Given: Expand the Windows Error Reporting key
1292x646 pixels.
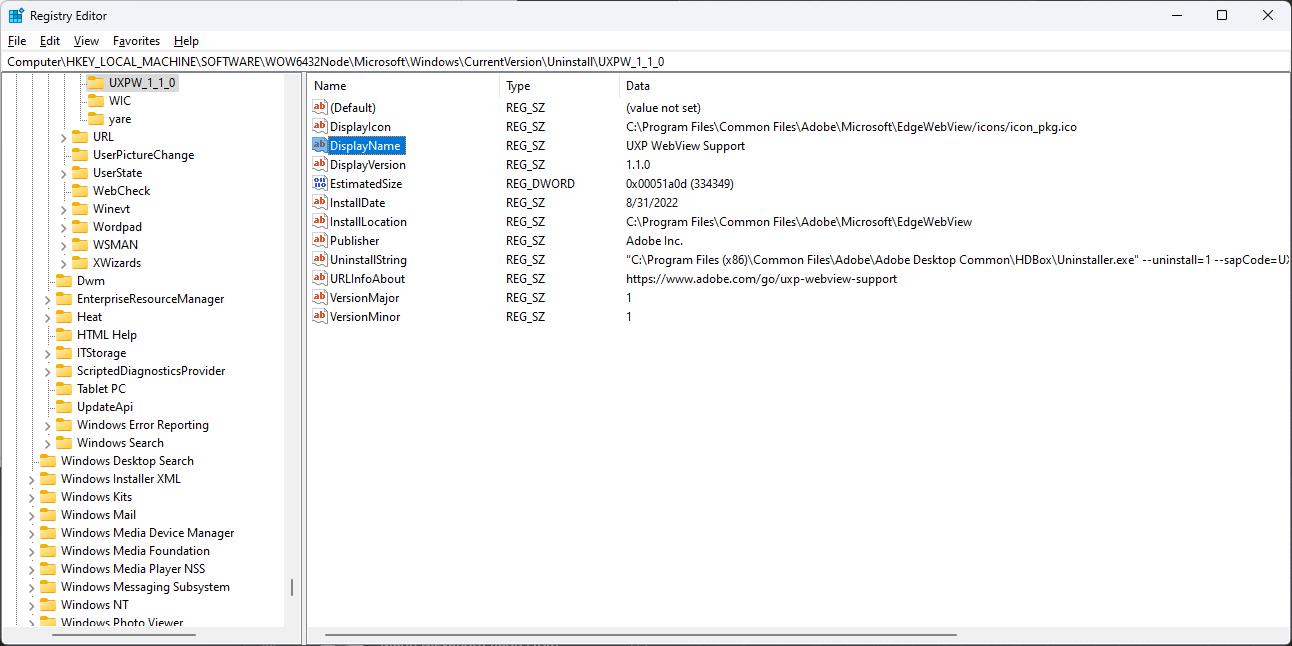Looking at the screenshot, I should pos(47,425).
